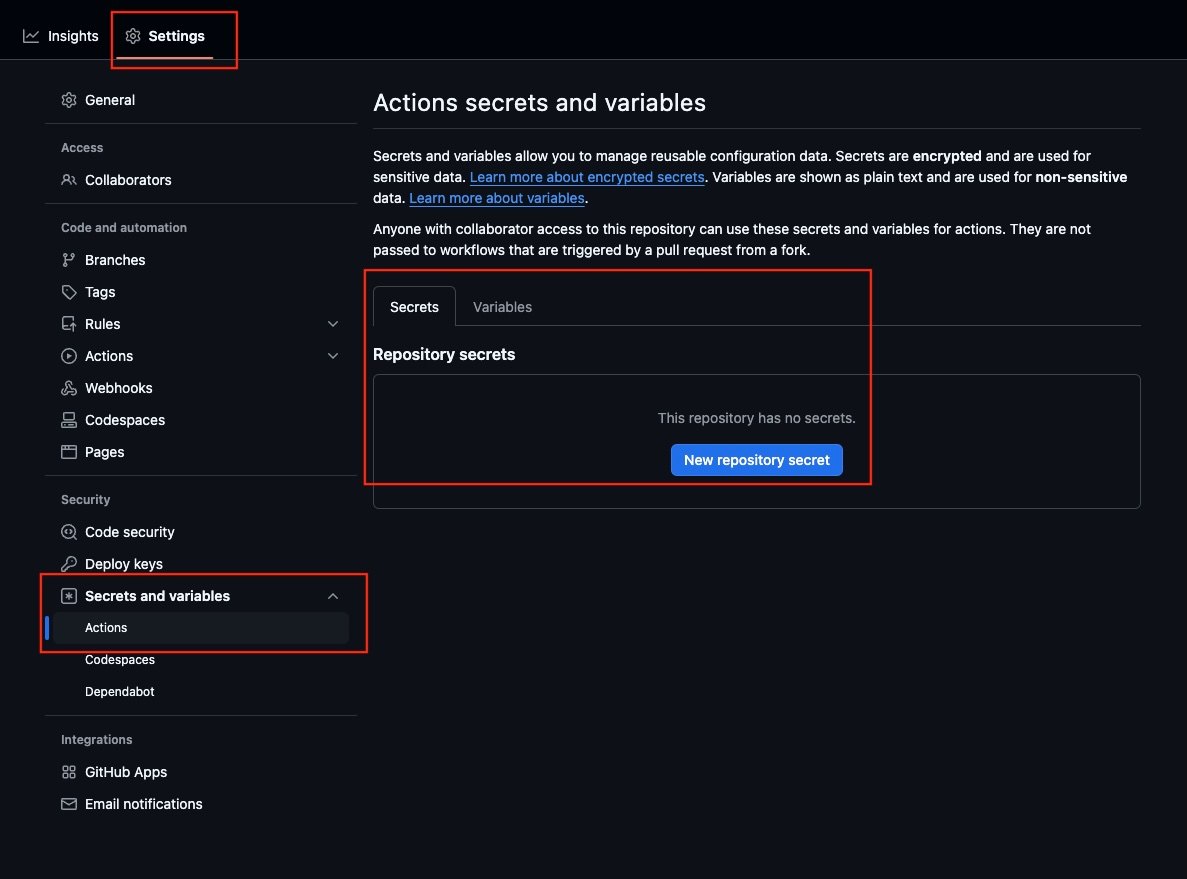Go to Codespaces under Secrets and variables
Screen dimensions: 1187x879
[x=120, y=660]
